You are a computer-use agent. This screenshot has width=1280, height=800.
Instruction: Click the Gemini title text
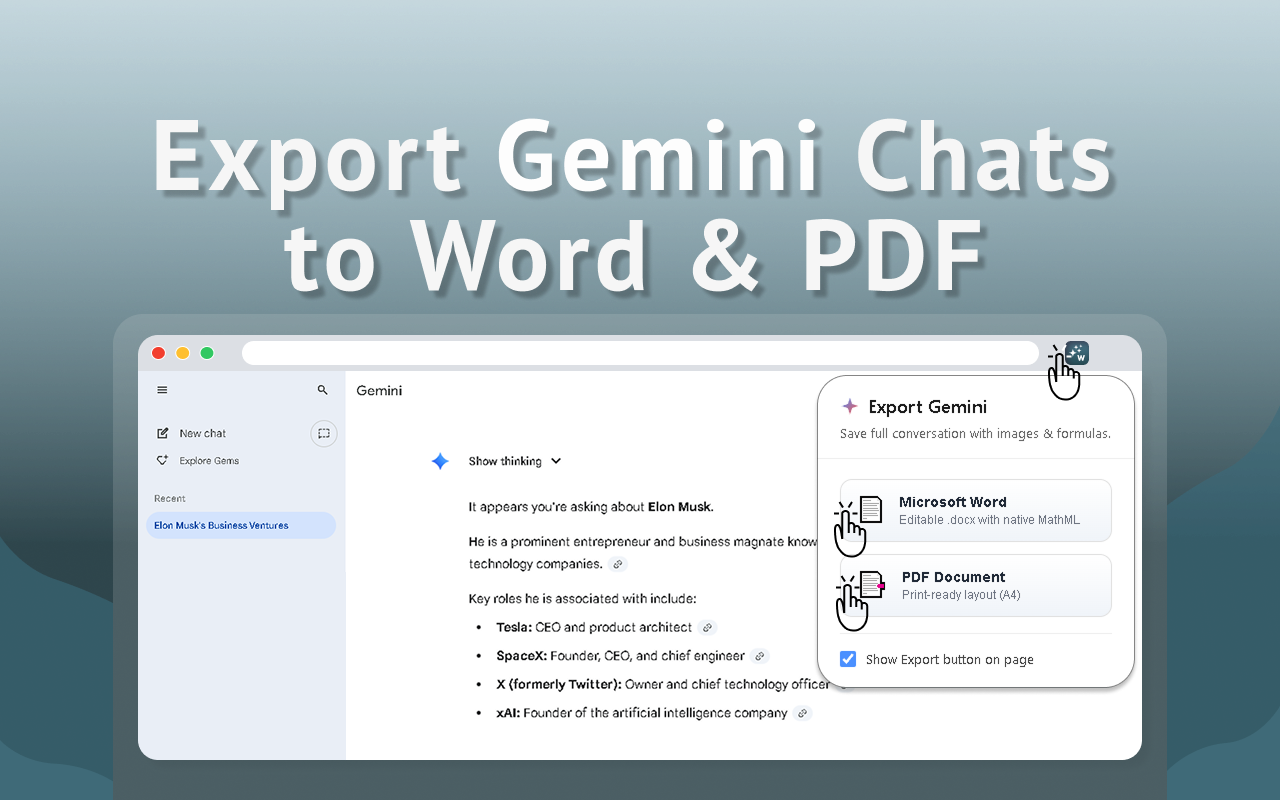point(379,390)
